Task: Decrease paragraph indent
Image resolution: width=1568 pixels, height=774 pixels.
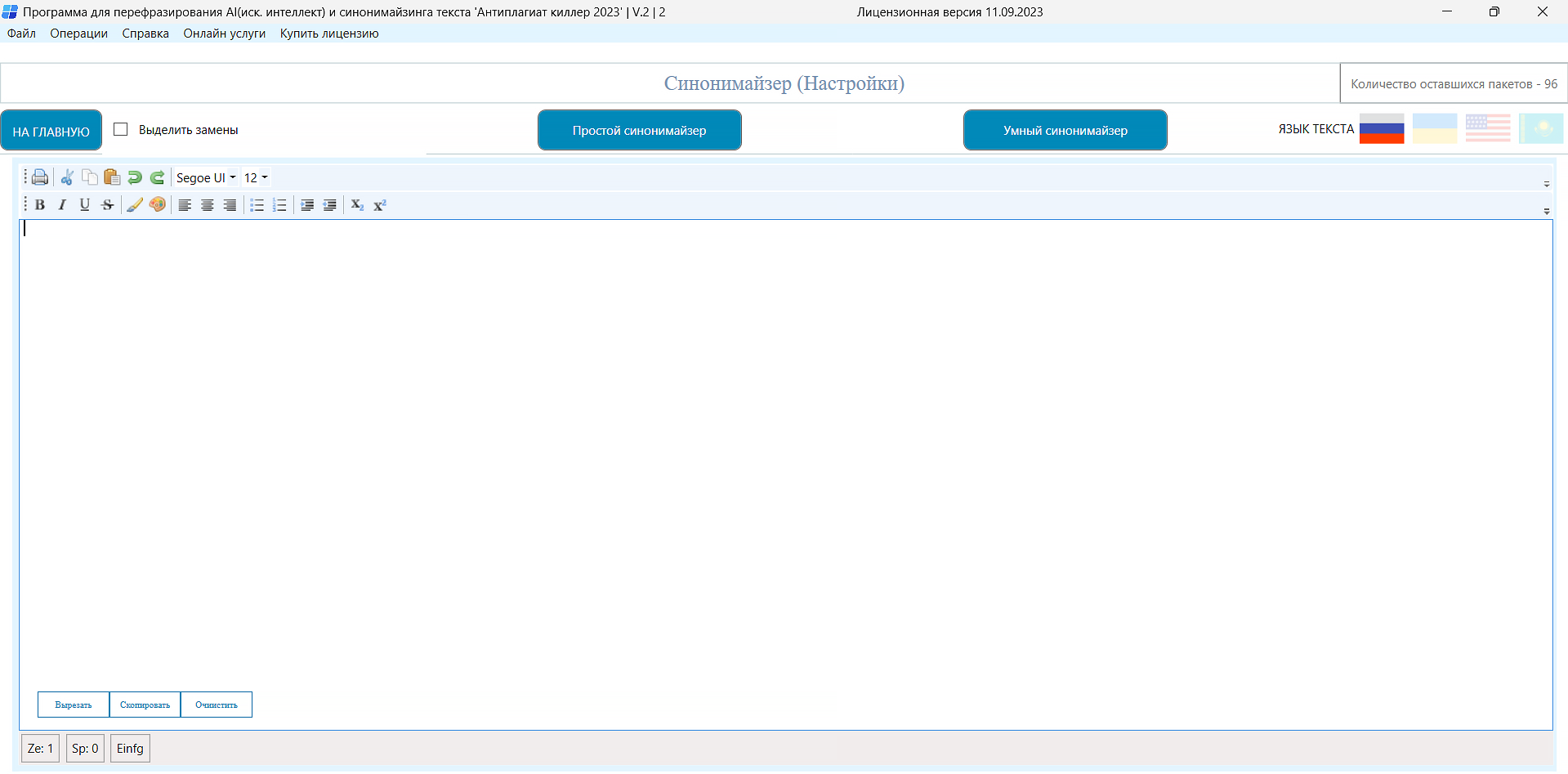Action: tap(329, 205)
